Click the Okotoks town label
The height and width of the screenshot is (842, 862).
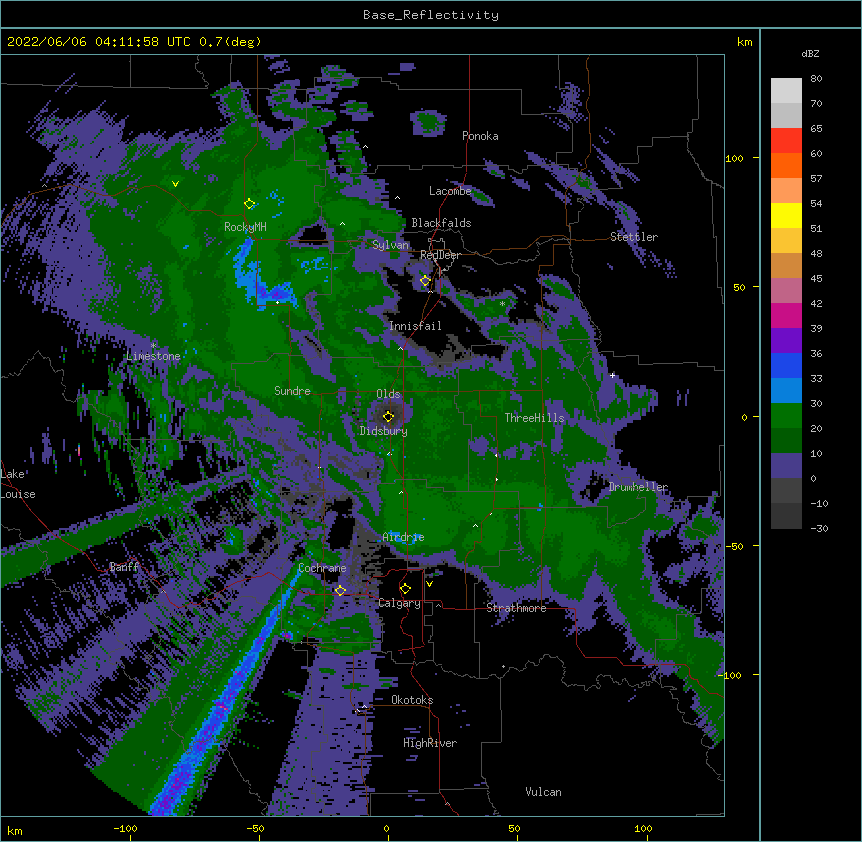pyautogui.click(x=412, y=700)
